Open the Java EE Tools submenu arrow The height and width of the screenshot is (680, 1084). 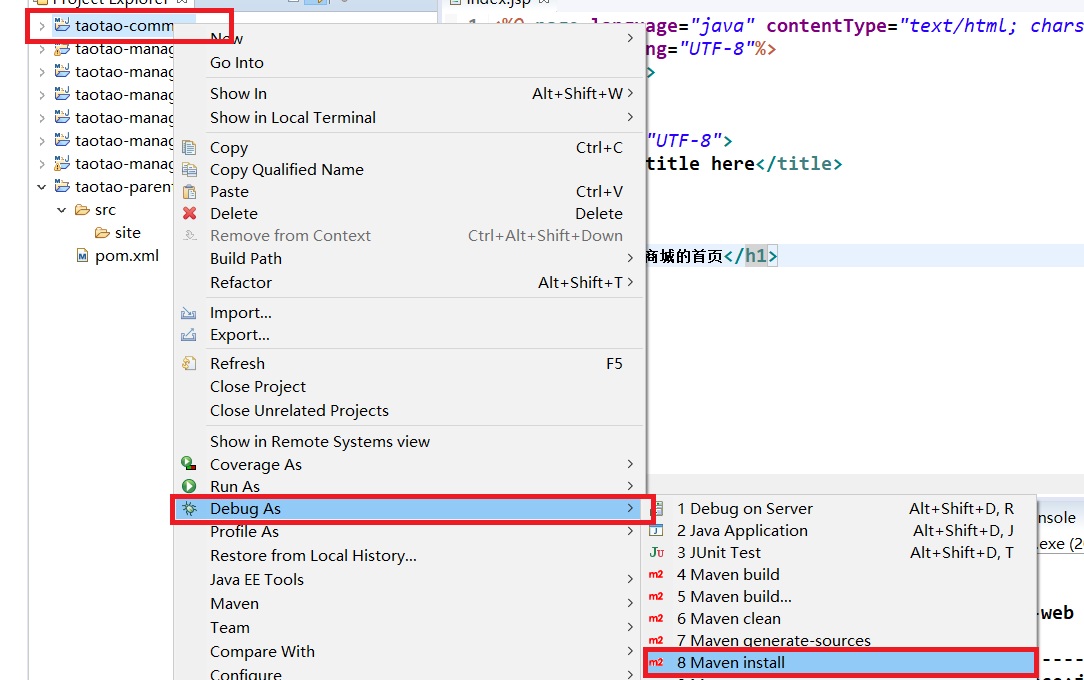point(630,579)
